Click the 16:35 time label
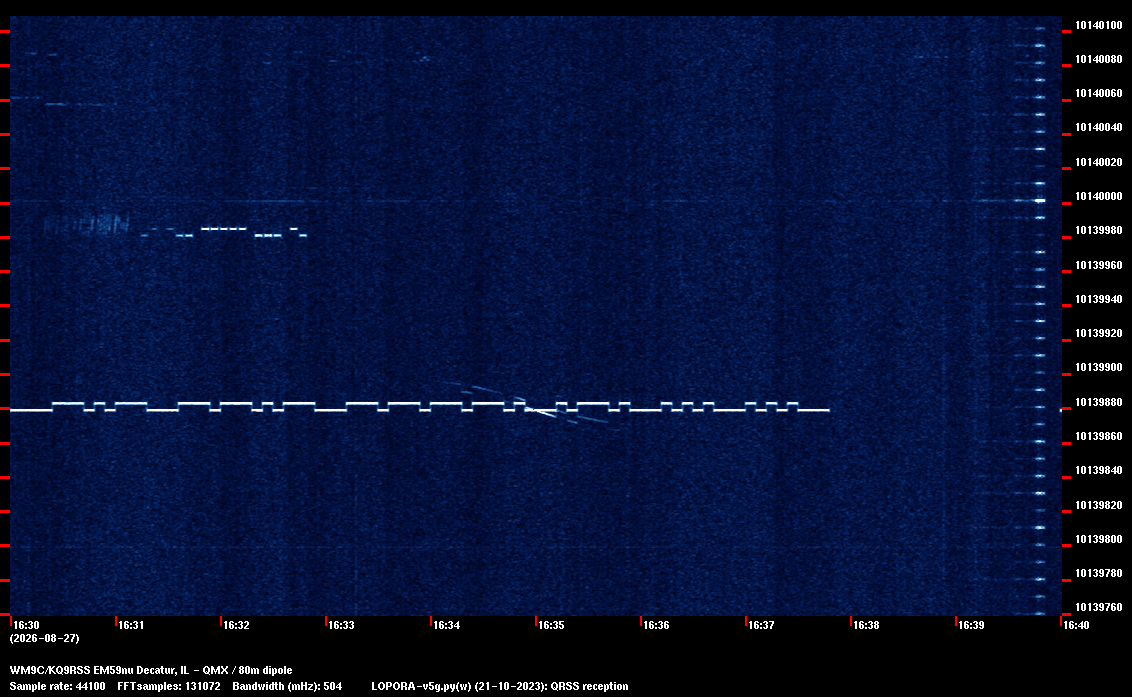 click(551, 625)
